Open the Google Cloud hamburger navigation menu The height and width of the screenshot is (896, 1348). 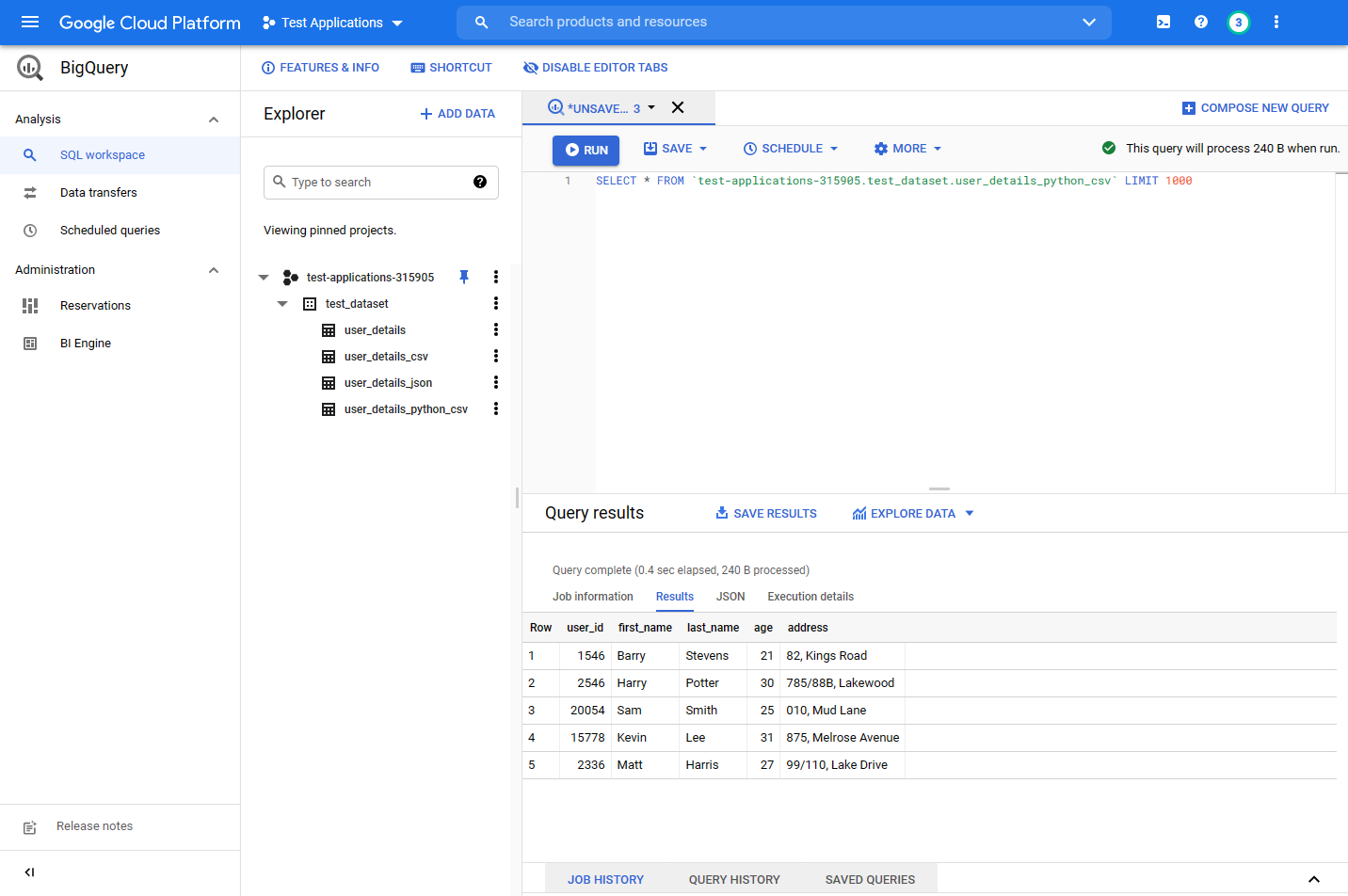[30, 22]
